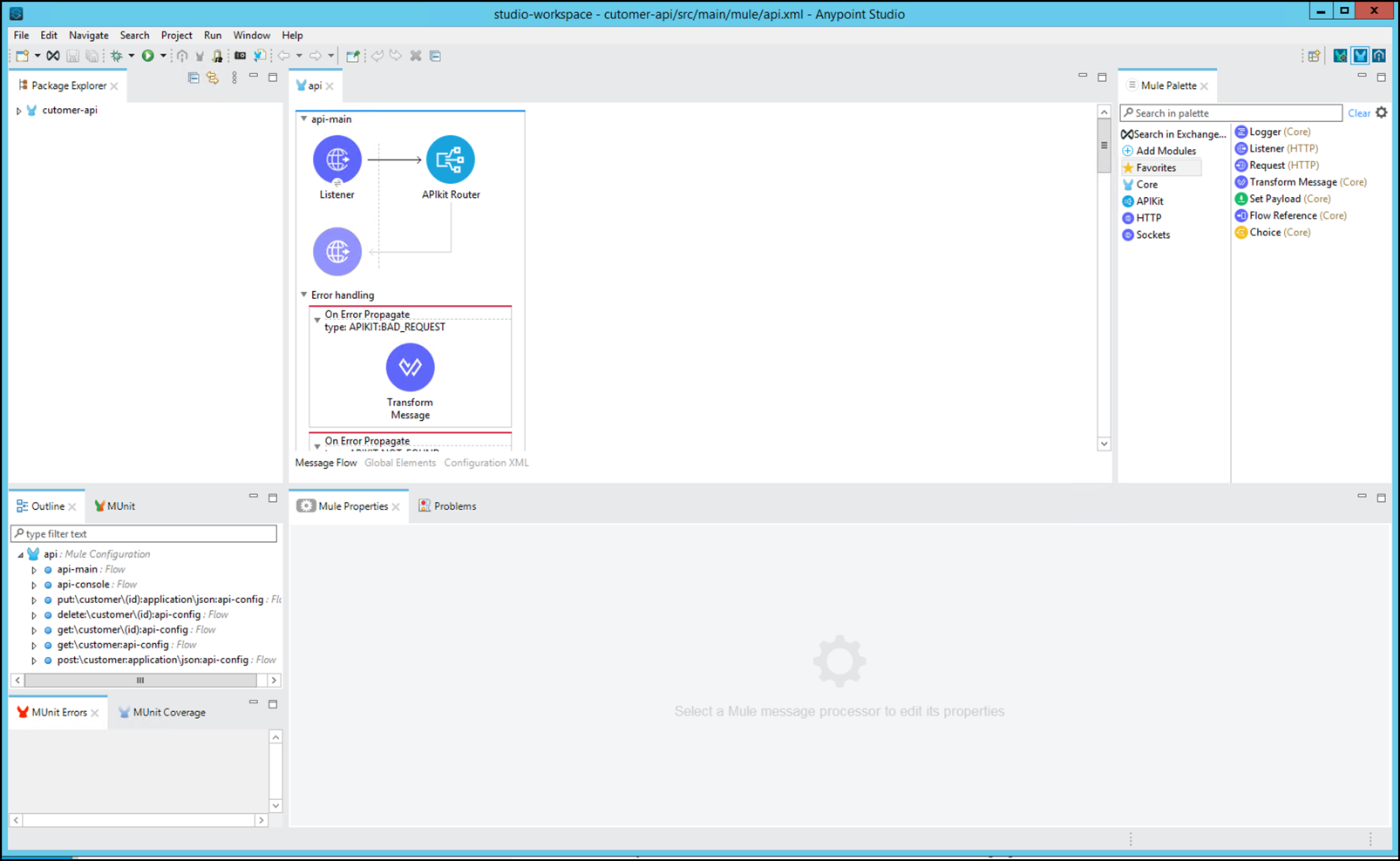Screen dimensions: 1400x861
Task: Switch to Mule Design perspective icon
Action: tap(1360, 56)
